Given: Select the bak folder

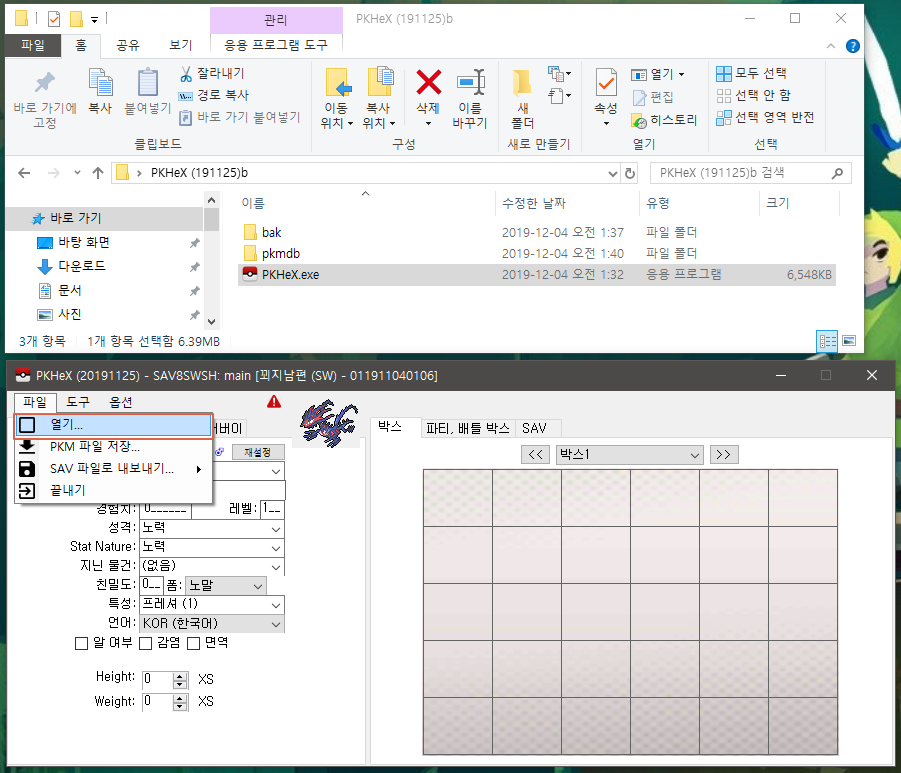Looking at the screenshot, I should pyautogui.click(x=271, y=233).
